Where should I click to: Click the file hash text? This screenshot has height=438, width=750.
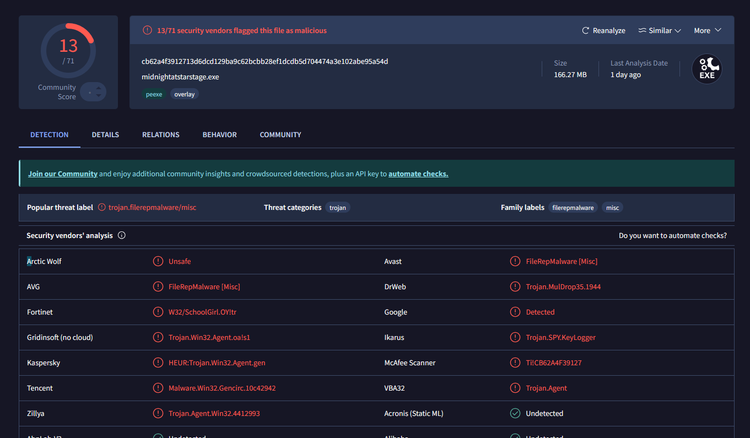265,61
